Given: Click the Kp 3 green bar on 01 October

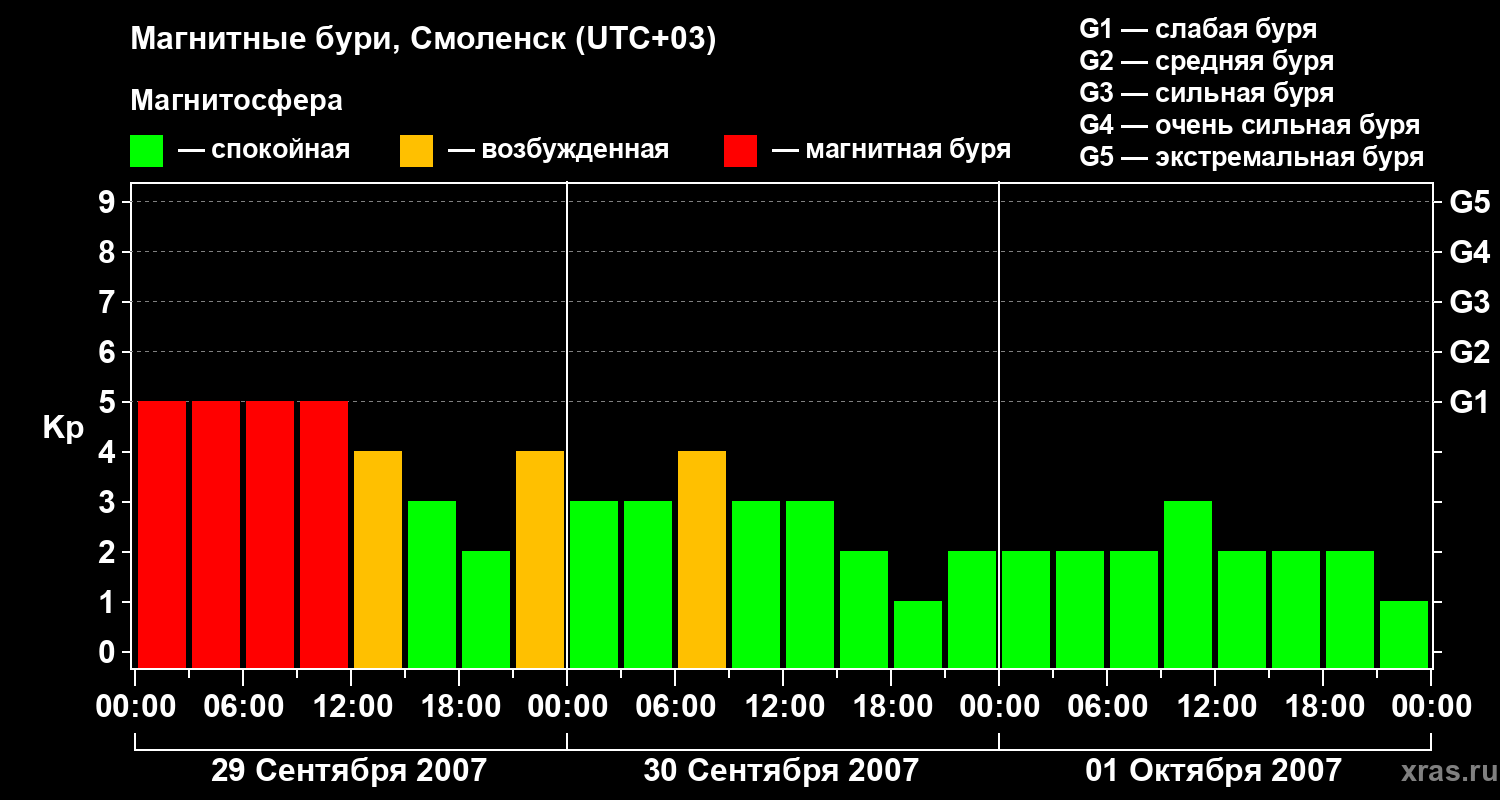Looking at the screenshot, I should pos(1188,584).
